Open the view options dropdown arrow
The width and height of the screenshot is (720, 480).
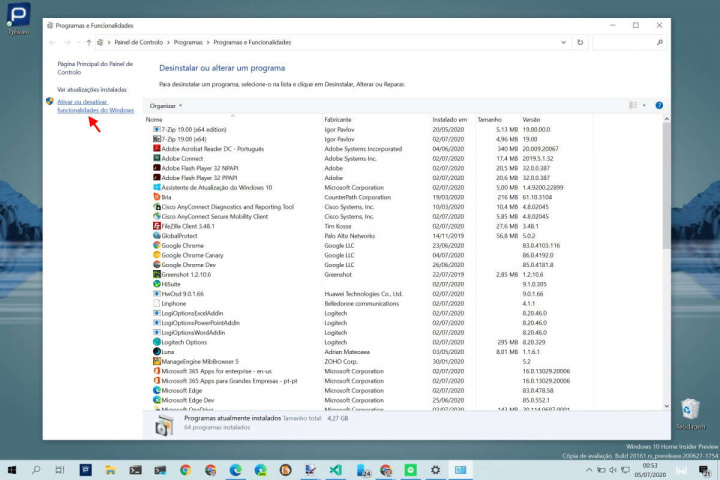[644, 105]
